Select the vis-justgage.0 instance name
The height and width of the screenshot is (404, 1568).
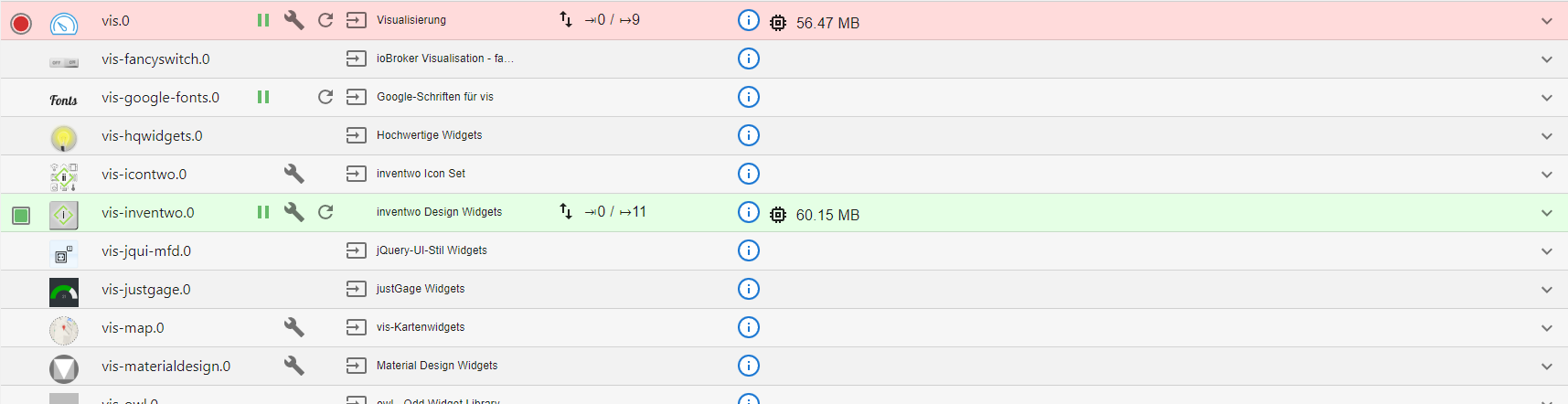tap(146, 290)
